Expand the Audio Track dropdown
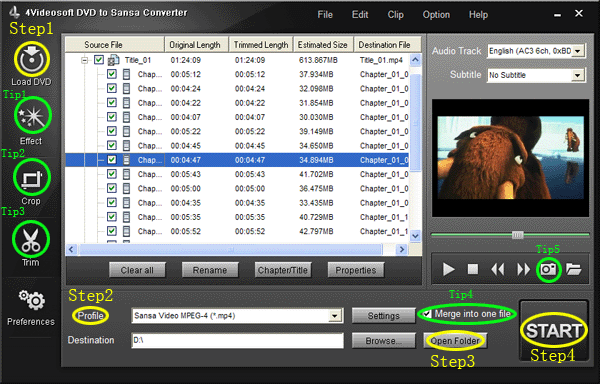600x384 pixels. tap(578, 51)
